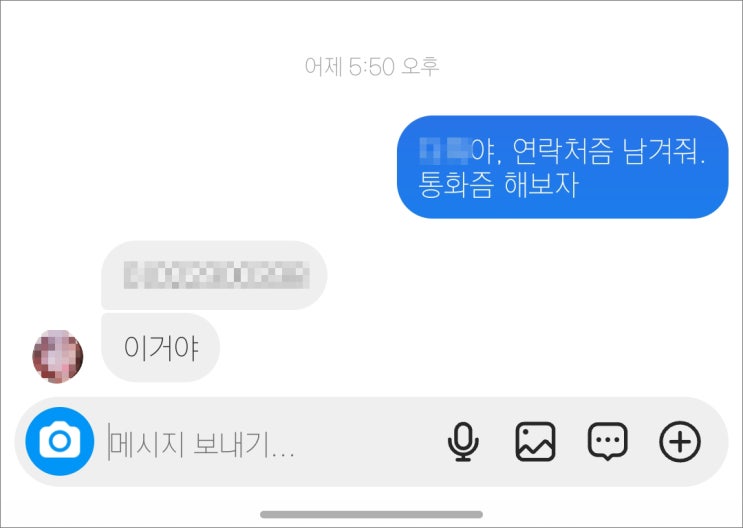Tap the 이거야 text inside gray bubble

point(161,348)
